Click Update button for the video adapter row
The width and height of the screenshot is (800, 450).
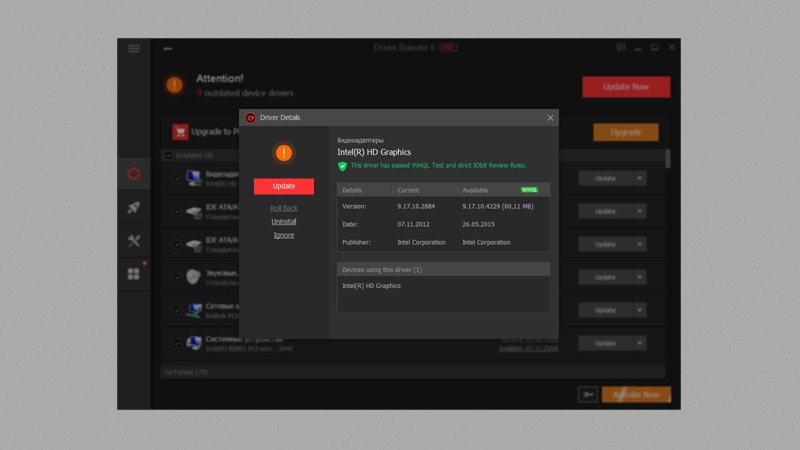[605, 178]
